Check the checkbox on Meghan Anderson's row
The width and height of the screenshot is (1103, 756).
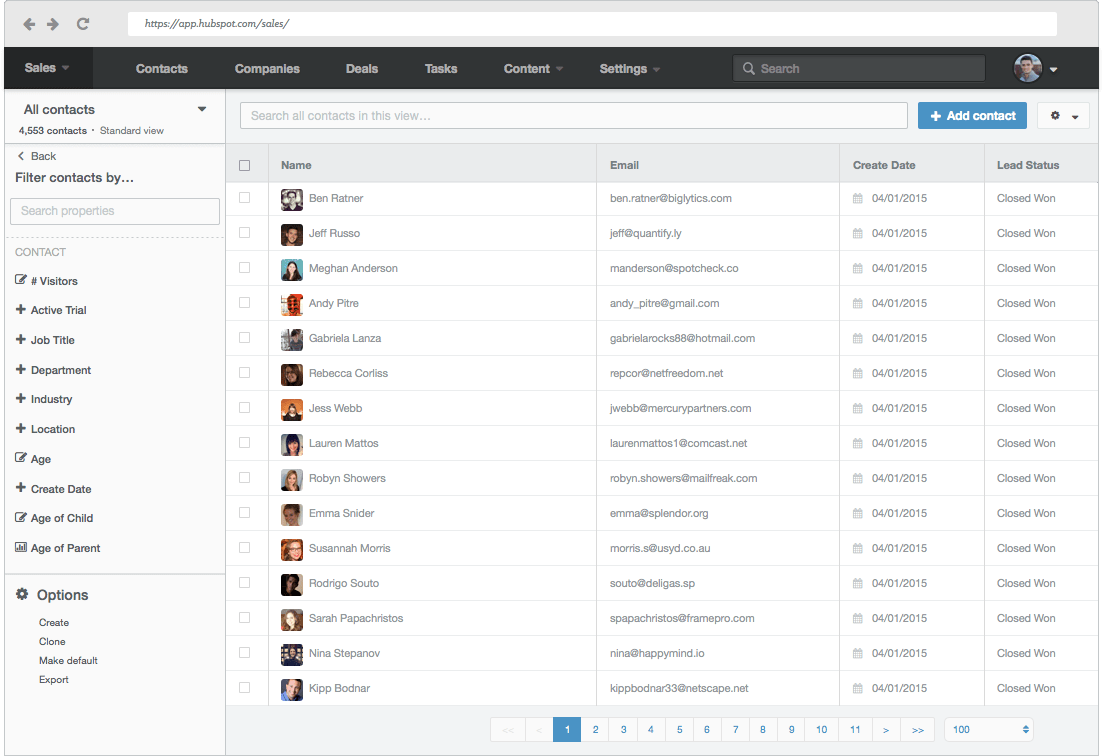tap(244, 268)
